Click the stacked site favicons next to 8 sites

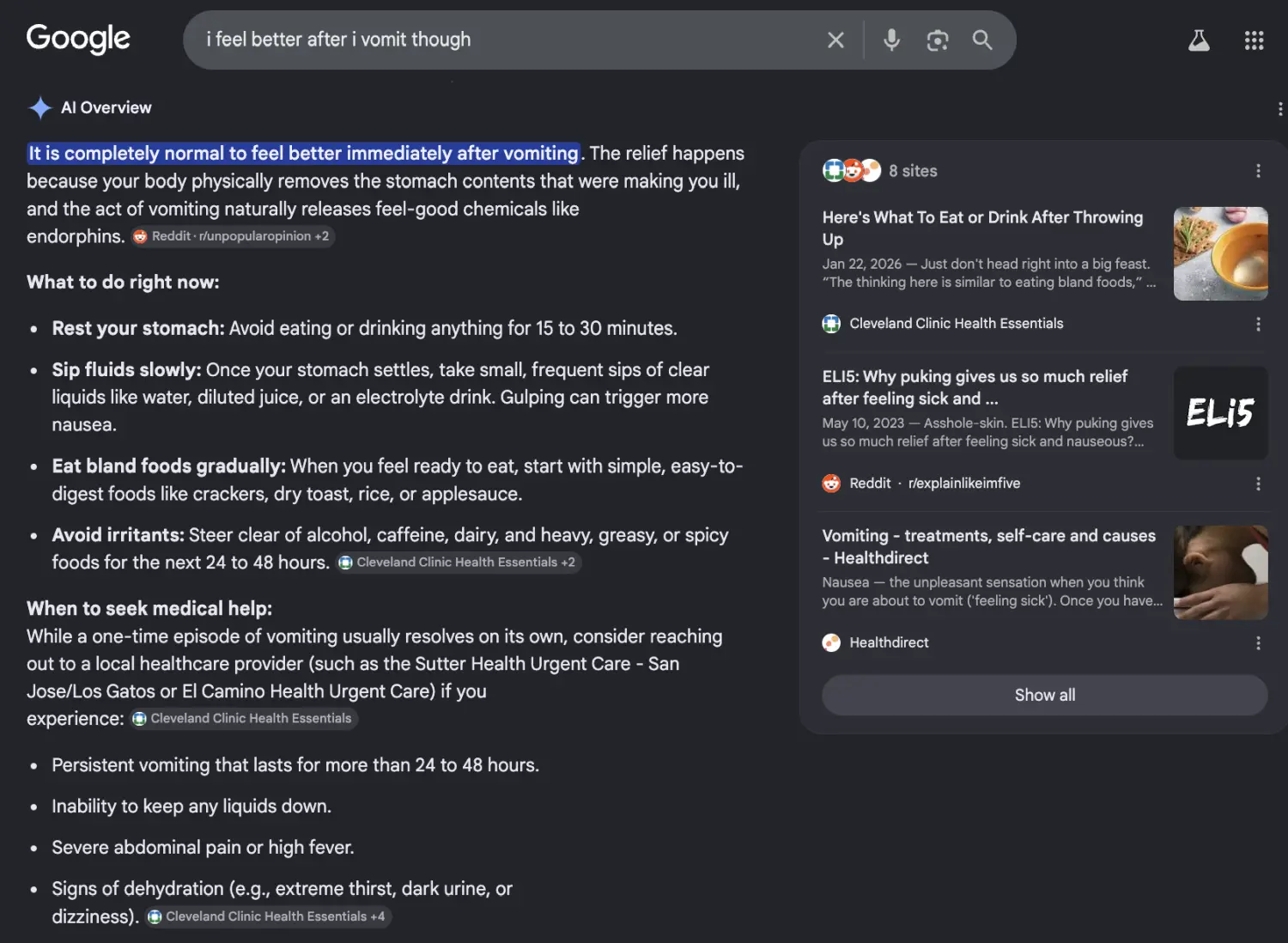point(851,171)
